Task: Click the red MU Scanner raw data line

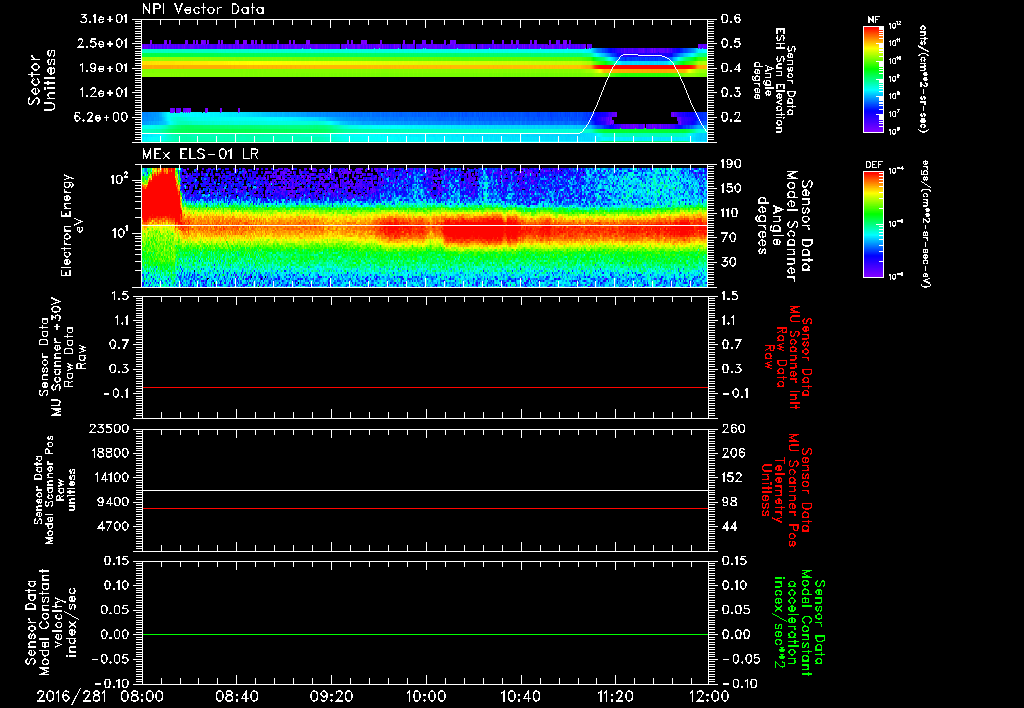Action: pyautogui.click(x=424, y=387)
